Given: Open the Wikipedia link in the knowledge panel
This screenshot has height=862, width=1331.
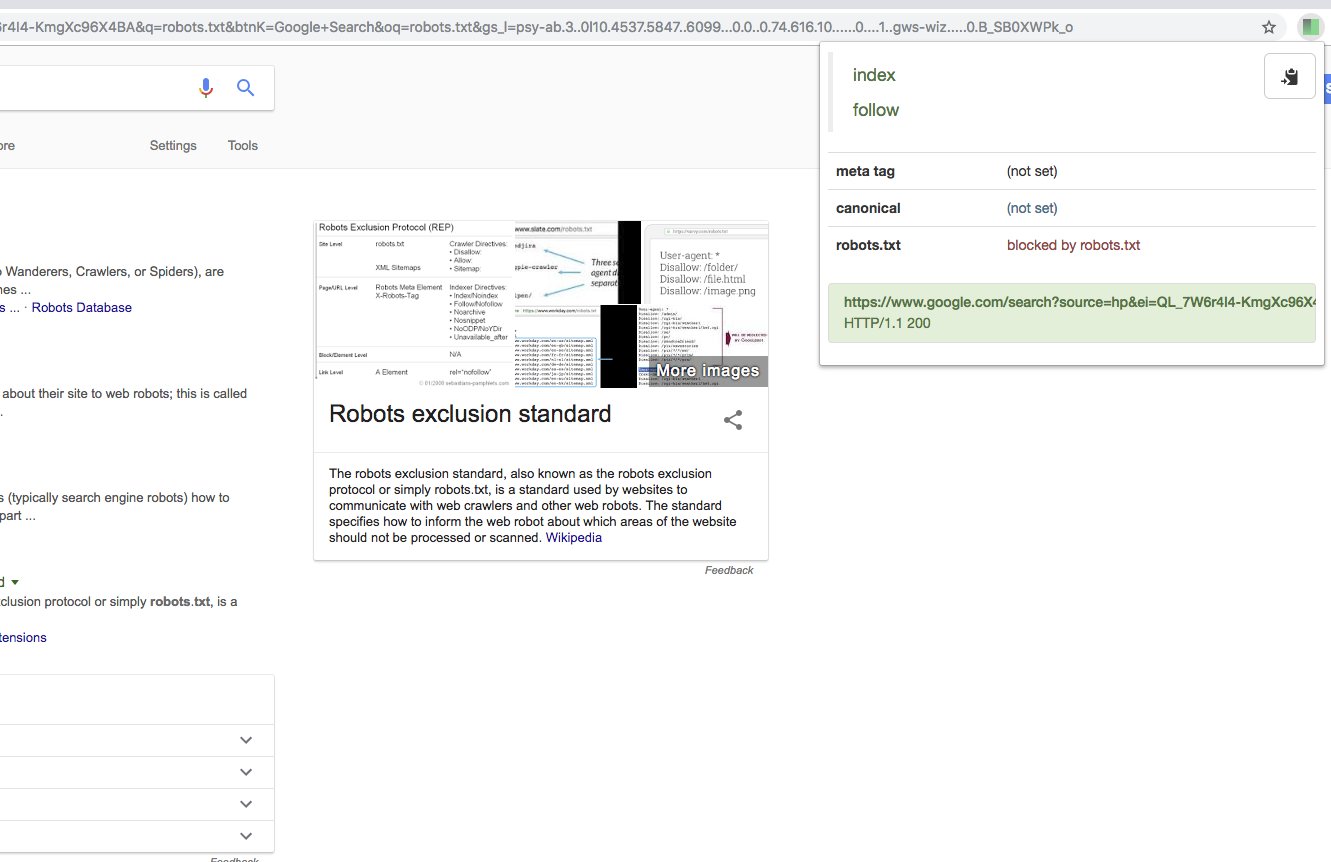Looking at the screenshot, I should (574, 537).
